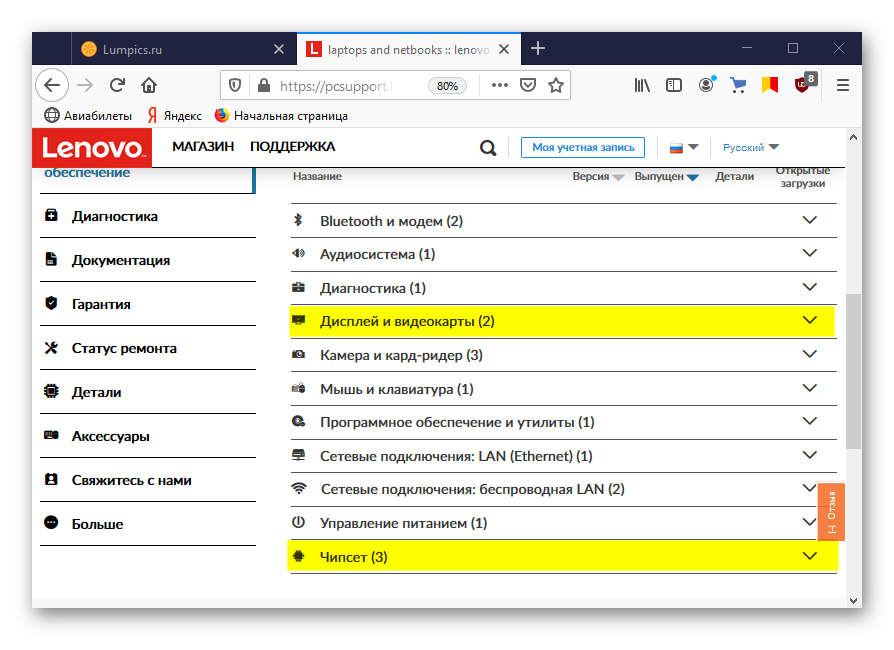Open the Firefox library icon
894x650 pixels.
(642, 85)
